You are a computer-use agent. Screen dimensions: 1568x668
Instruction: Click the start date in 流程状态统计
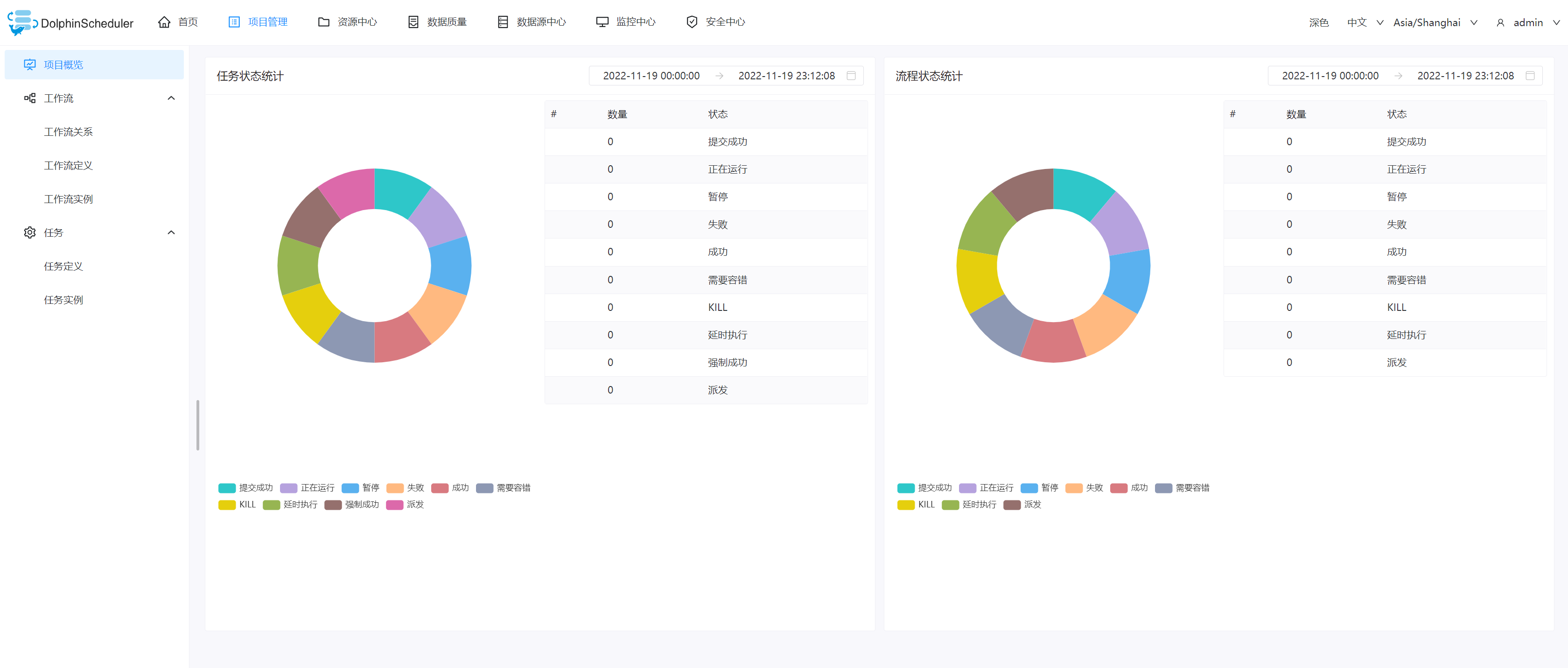(1330, 76)
